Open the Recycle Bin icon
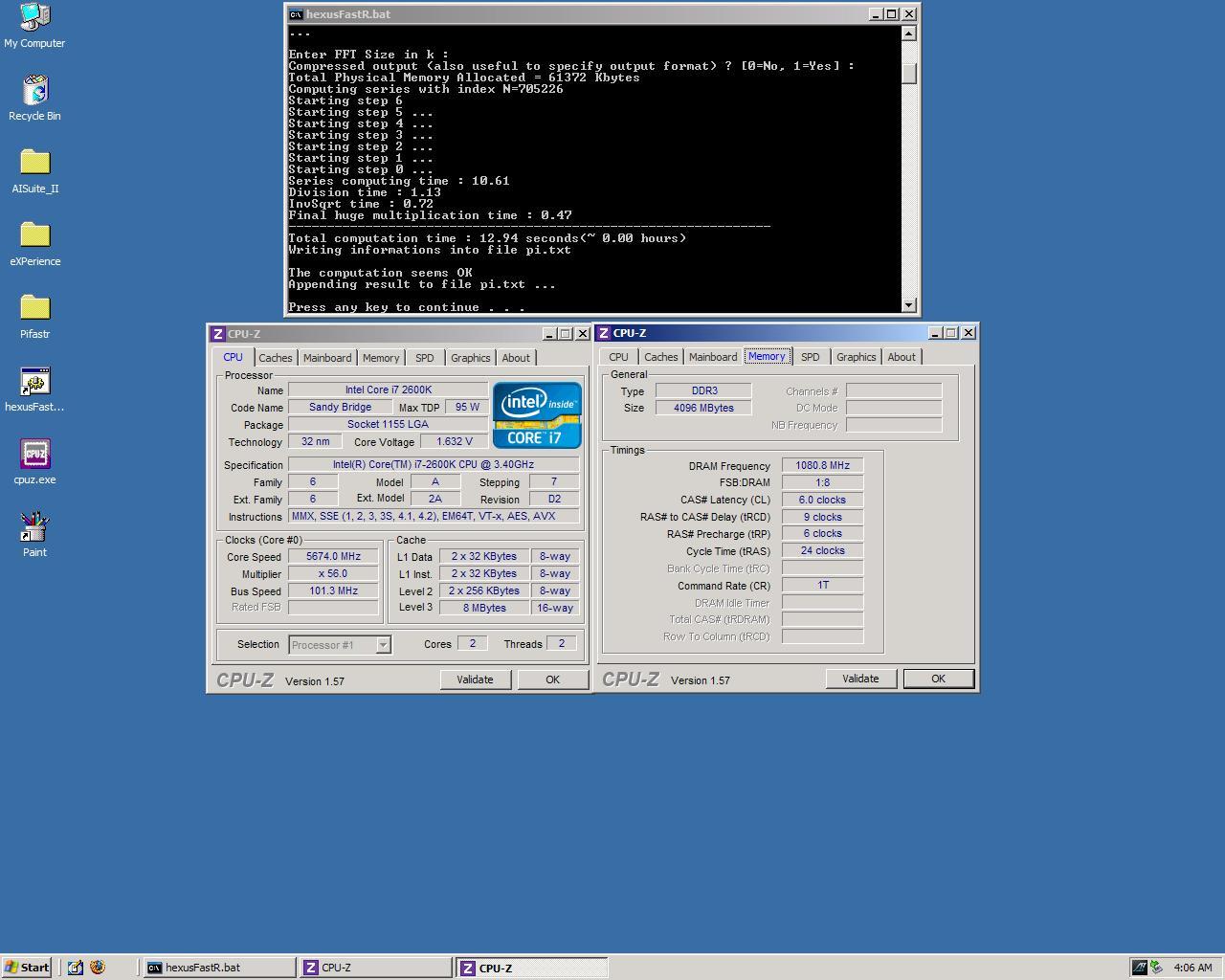Viewport: 1225px width, 980px height. click(34, 91)
